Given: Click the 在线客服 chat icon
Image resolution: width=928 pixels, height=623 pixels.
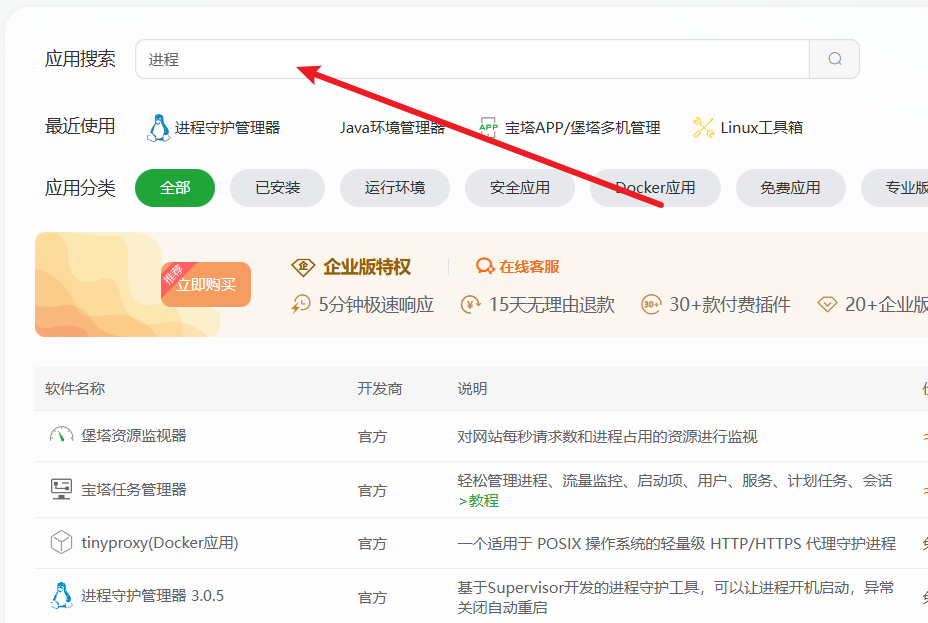Looking at the screenshot, I should tap(485, 267).
